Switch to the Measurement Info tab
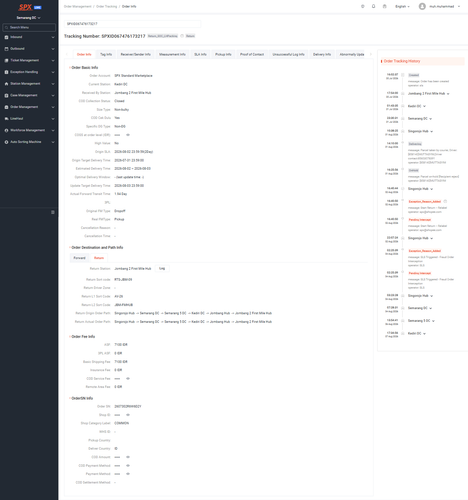The height and width of the screenshot is (500, 468). (172, 54)
